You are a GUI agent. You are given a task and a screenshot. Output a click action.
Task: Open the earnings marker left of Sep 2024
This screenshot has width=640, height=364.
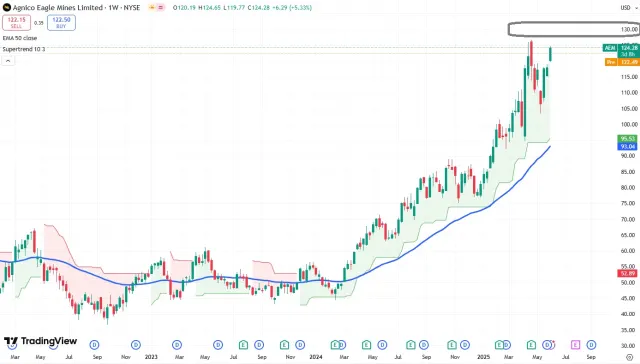(x=411, y=345)
